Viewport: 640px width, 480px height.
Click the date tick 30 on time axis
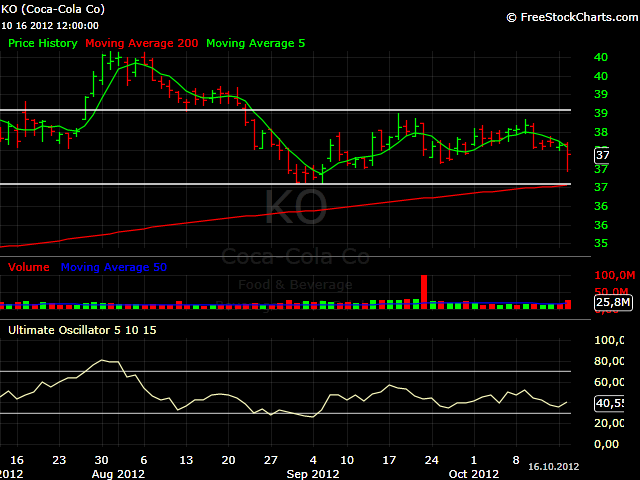point(102,460)
